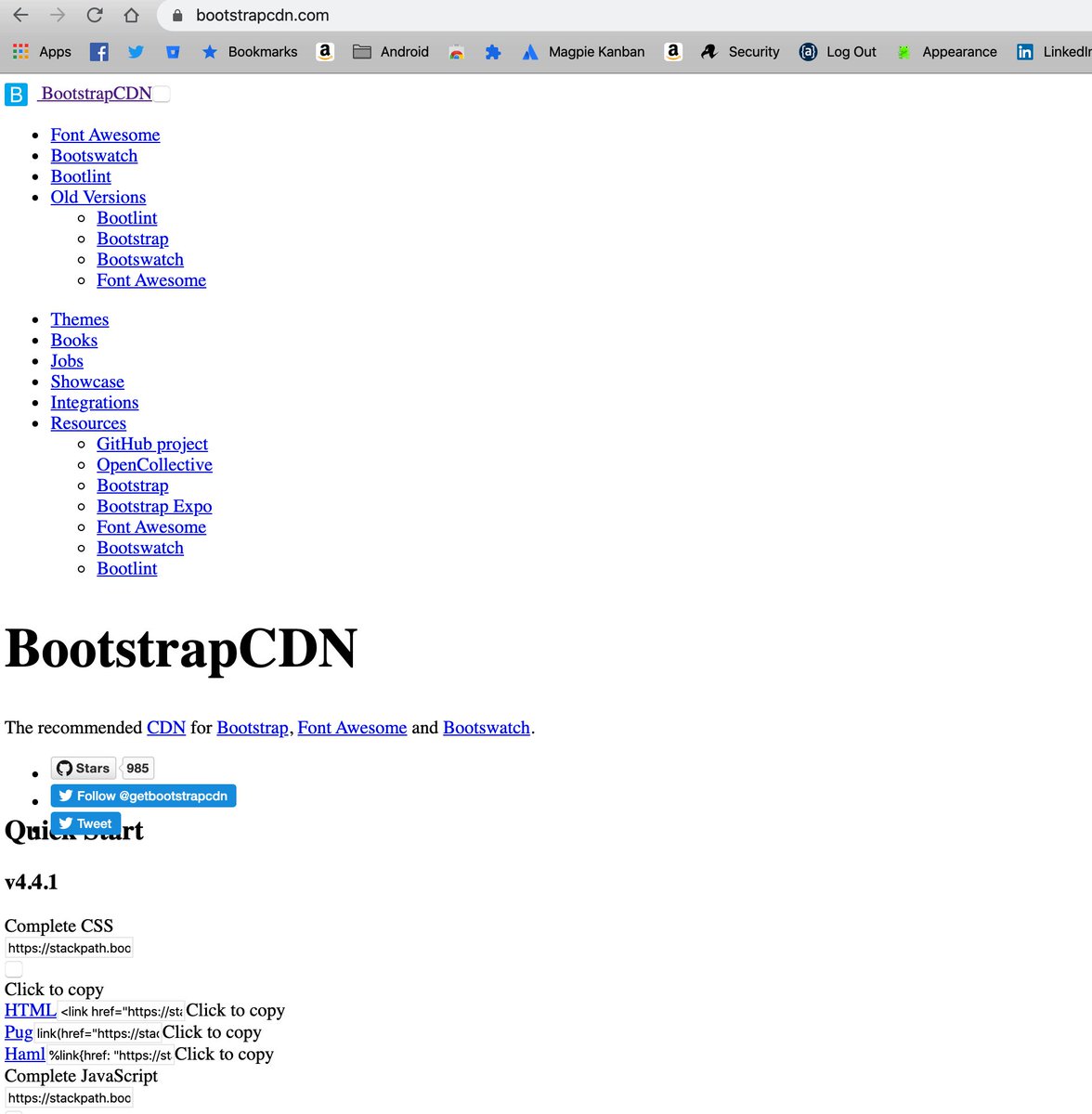Follow the CDN link in the intro sentence
This screenshot has height=1114, width=1092.
pyautogui.click(x=166, y=727)
